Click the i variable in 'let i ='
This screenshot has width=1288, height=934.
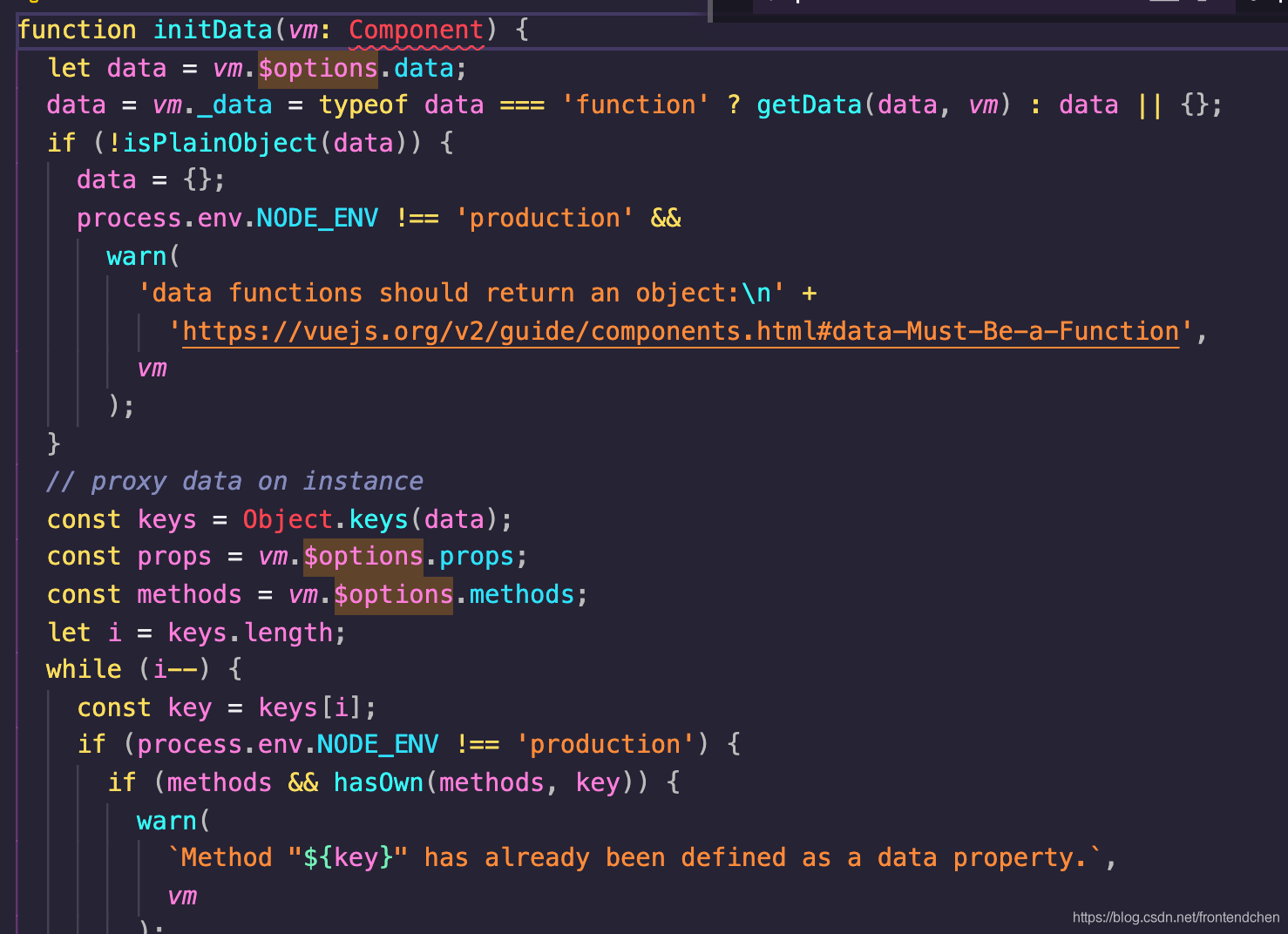[x=114, y=633]
